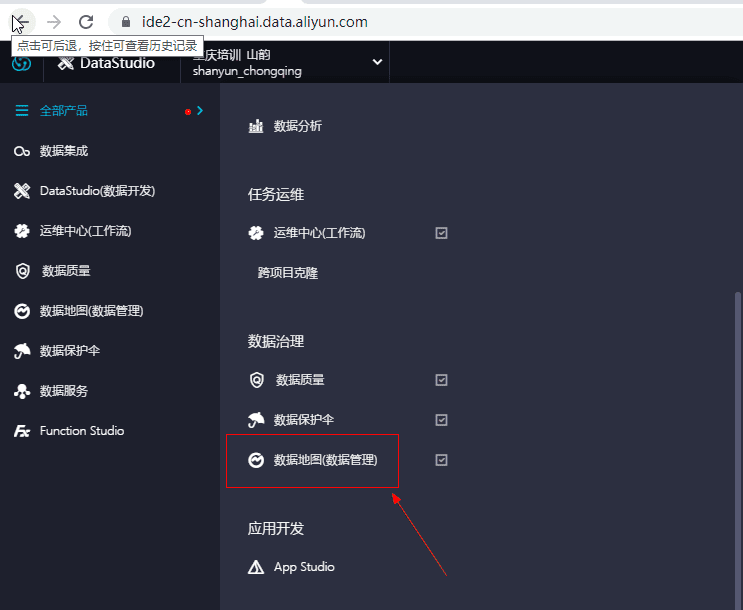This screenshot has width=743, height=610.
Task: Click the DataWorks logo icon
Action: tap(22, 63)
